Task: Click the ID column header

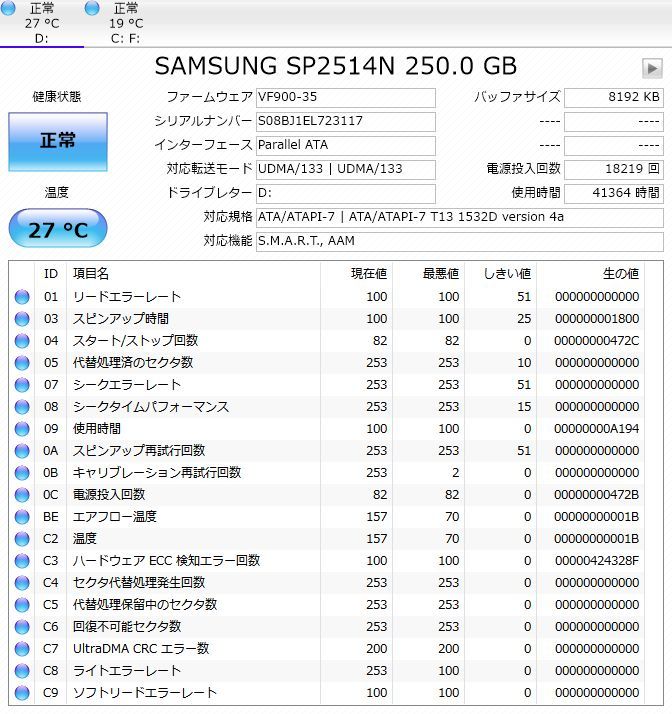Action: pos(51,274)
